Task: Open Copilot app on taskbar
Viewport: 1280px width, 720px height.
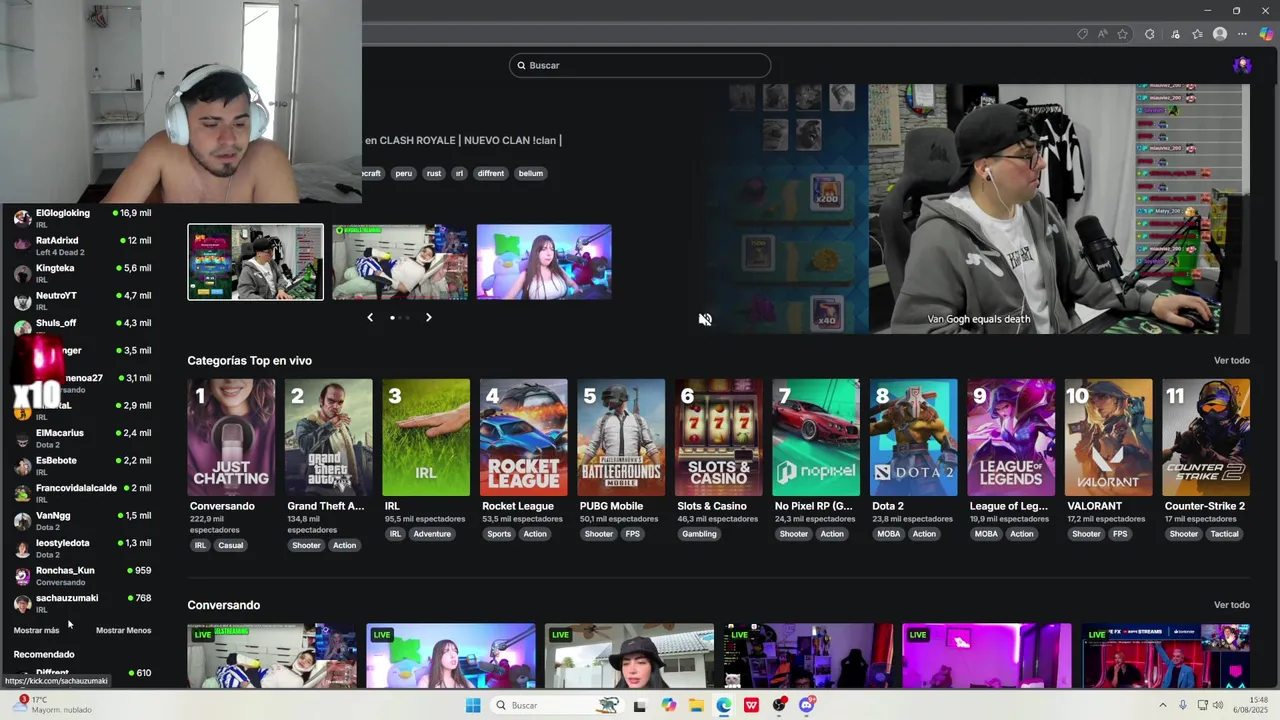Action: click(x=668, y=705)
